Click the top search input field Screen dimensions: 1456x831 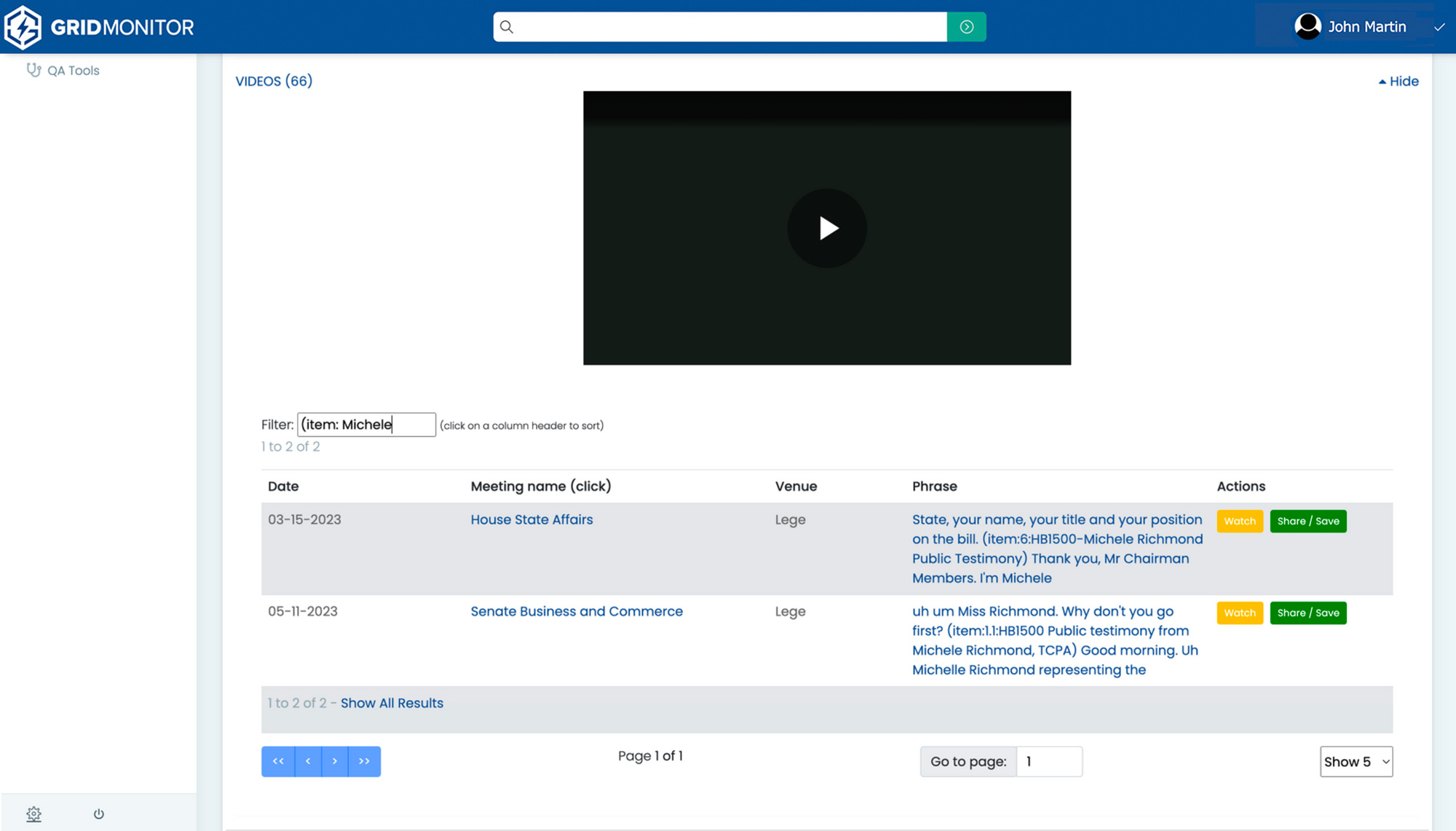coord(720,27)
